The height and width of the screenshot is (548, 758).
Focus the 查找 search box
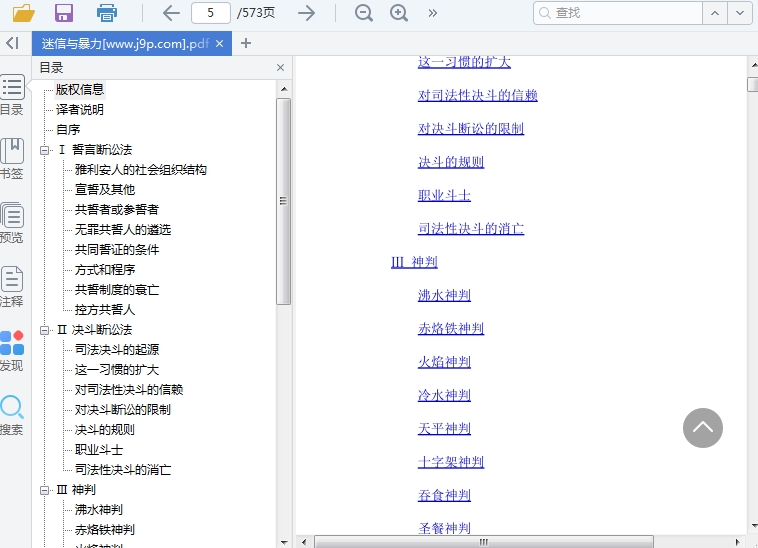click(618, 13)
